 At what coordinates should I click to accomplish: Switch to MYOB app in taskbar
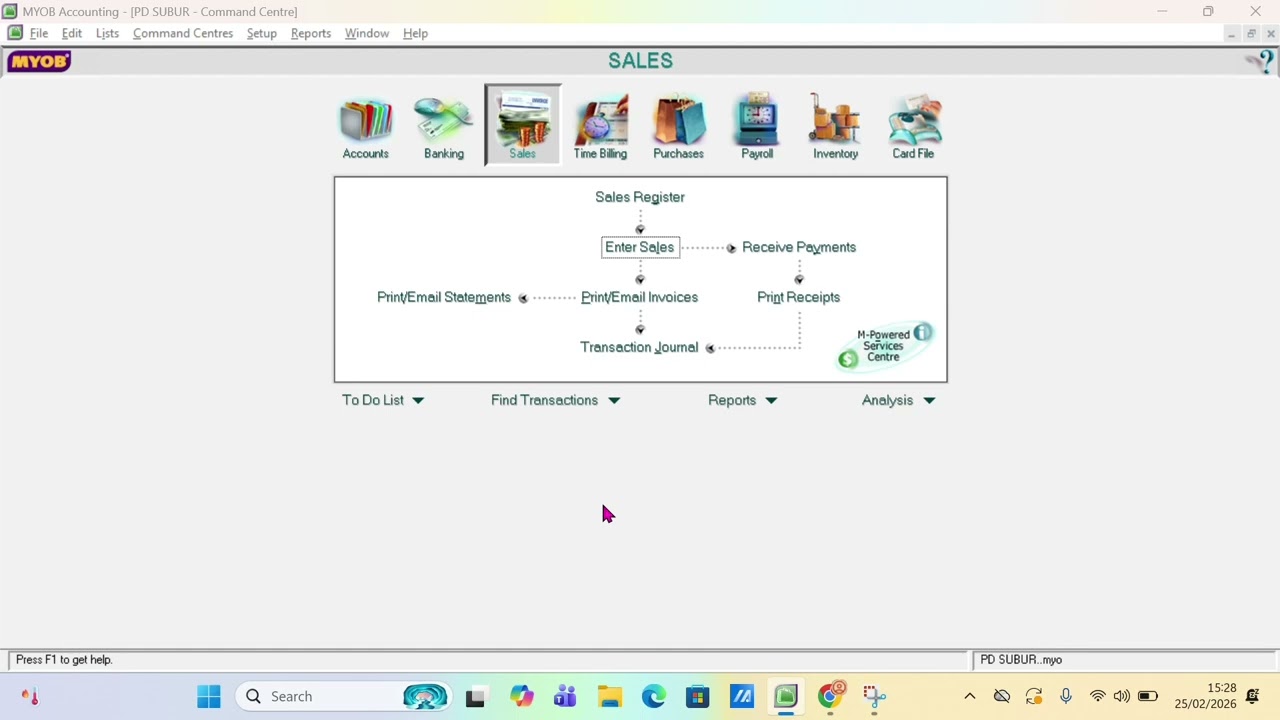coord(786,696)
